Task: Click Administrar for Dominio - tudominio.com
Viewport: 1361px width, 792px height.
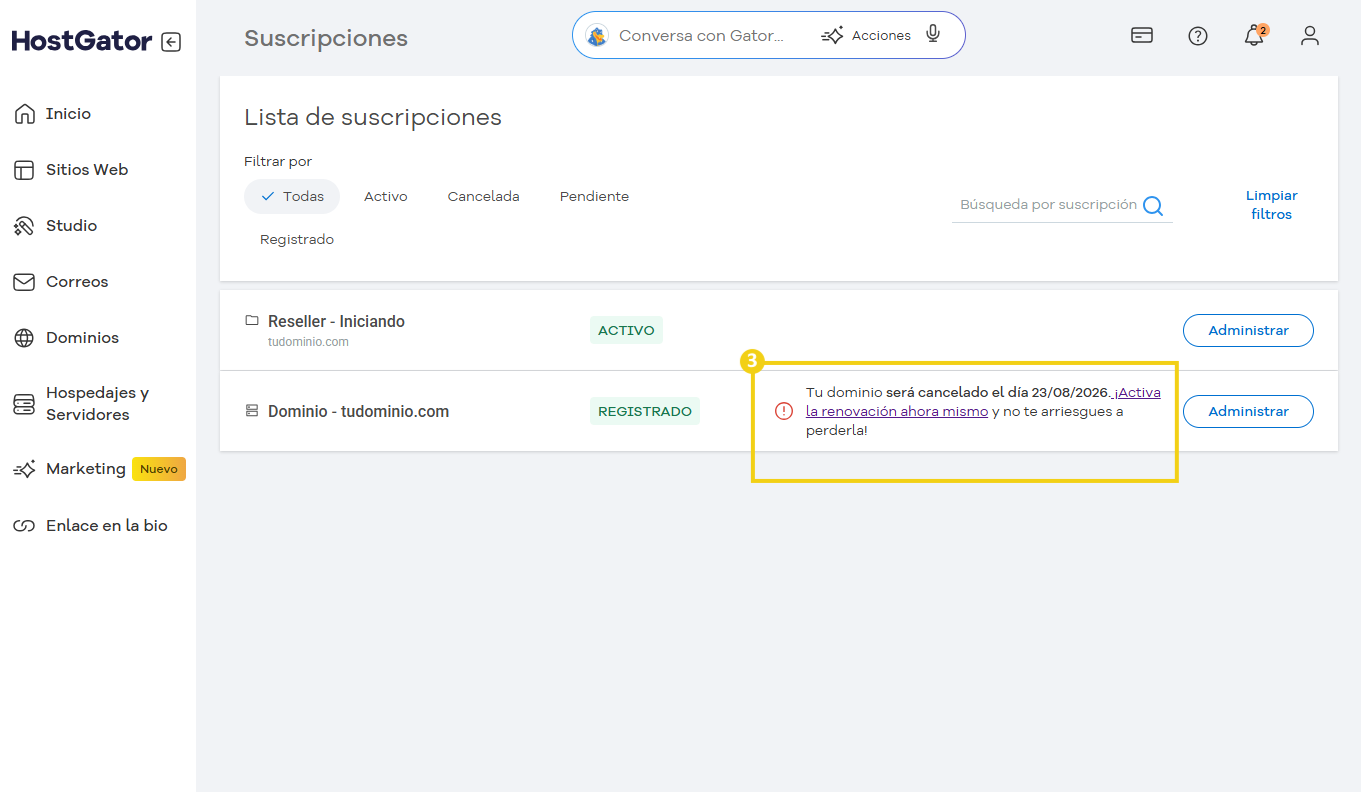Action: [x=1247, y=412]
